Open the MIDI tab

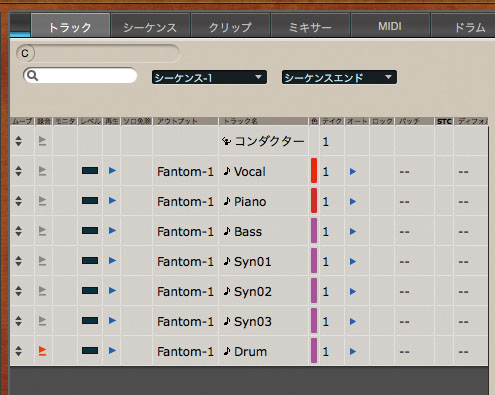click(390, 26)
